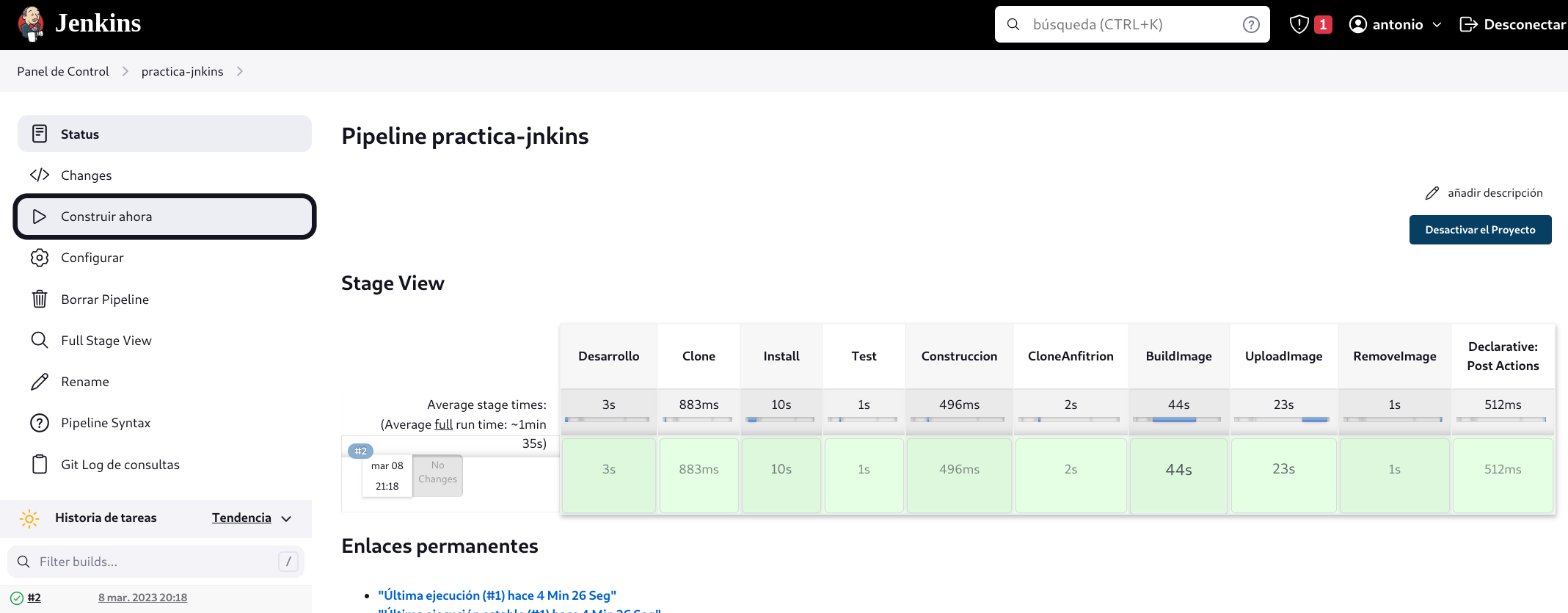This screenshot has width=1568, height=613.
Task: Click the Status document icon
Action: click(x=40, y=134)
